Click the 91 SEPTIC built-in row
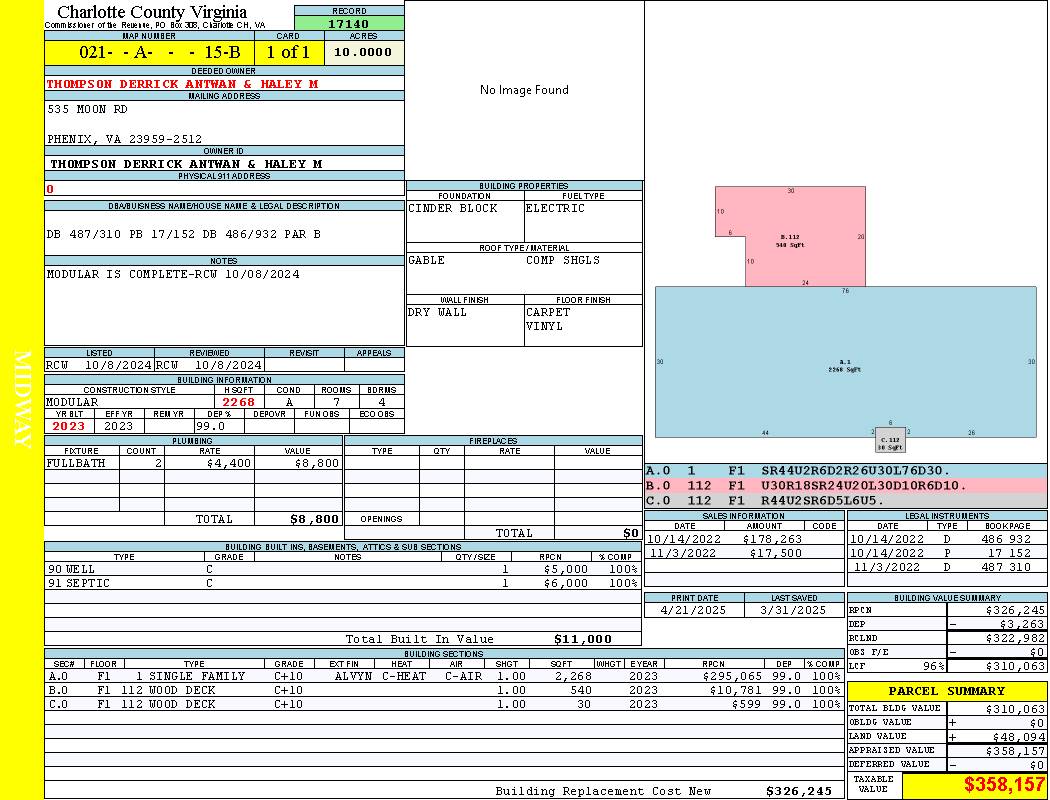The image size is (1050, 800). click(x=343, y=583)
